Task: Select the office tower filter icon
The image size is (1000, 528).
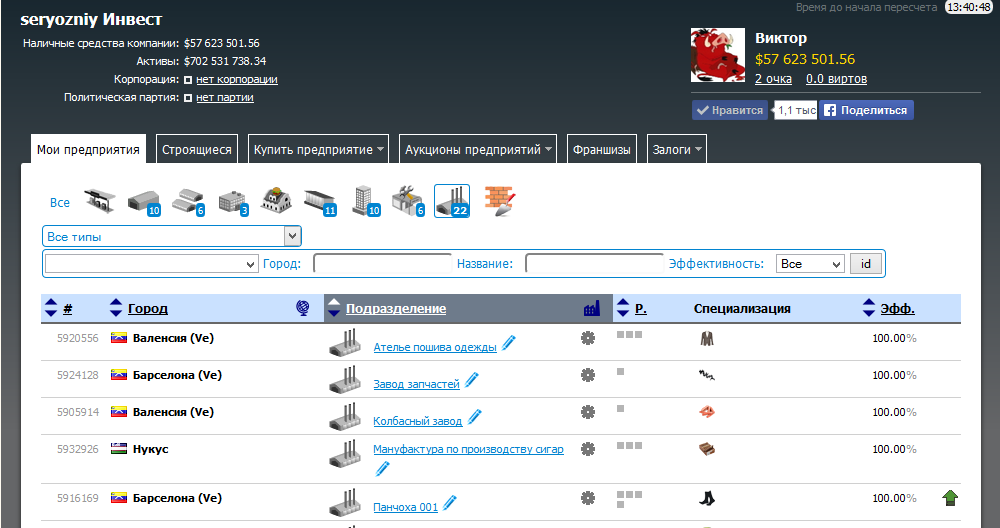Action: click(x=364, y=201)
